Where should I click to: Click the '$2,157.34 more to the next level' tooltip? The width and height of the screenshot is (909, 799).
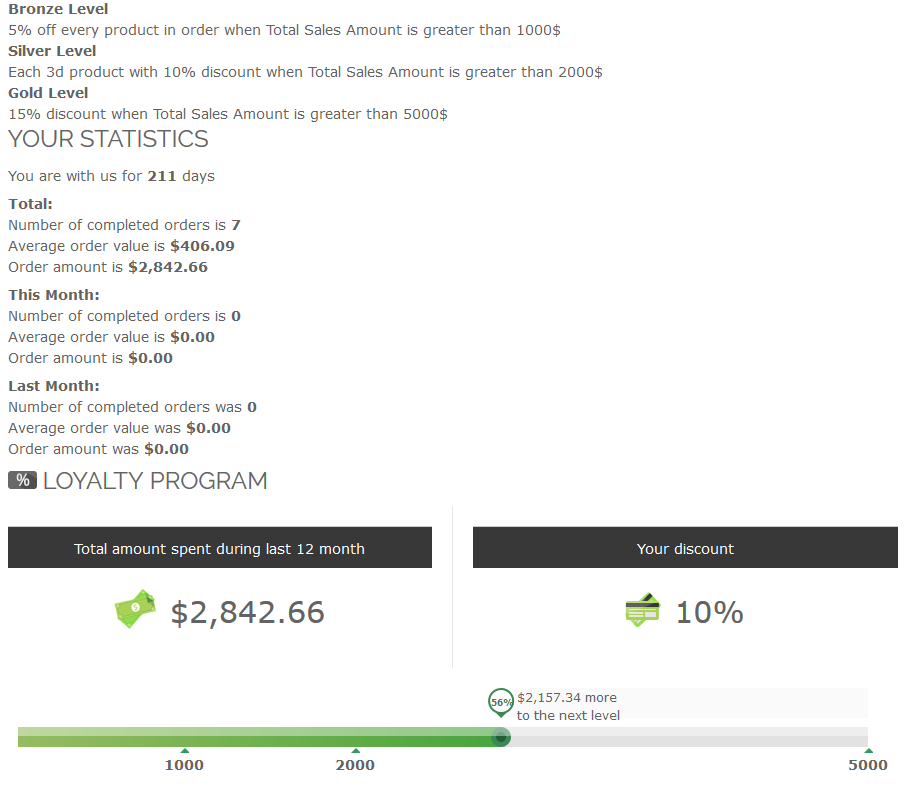click(x=568, y=706)
